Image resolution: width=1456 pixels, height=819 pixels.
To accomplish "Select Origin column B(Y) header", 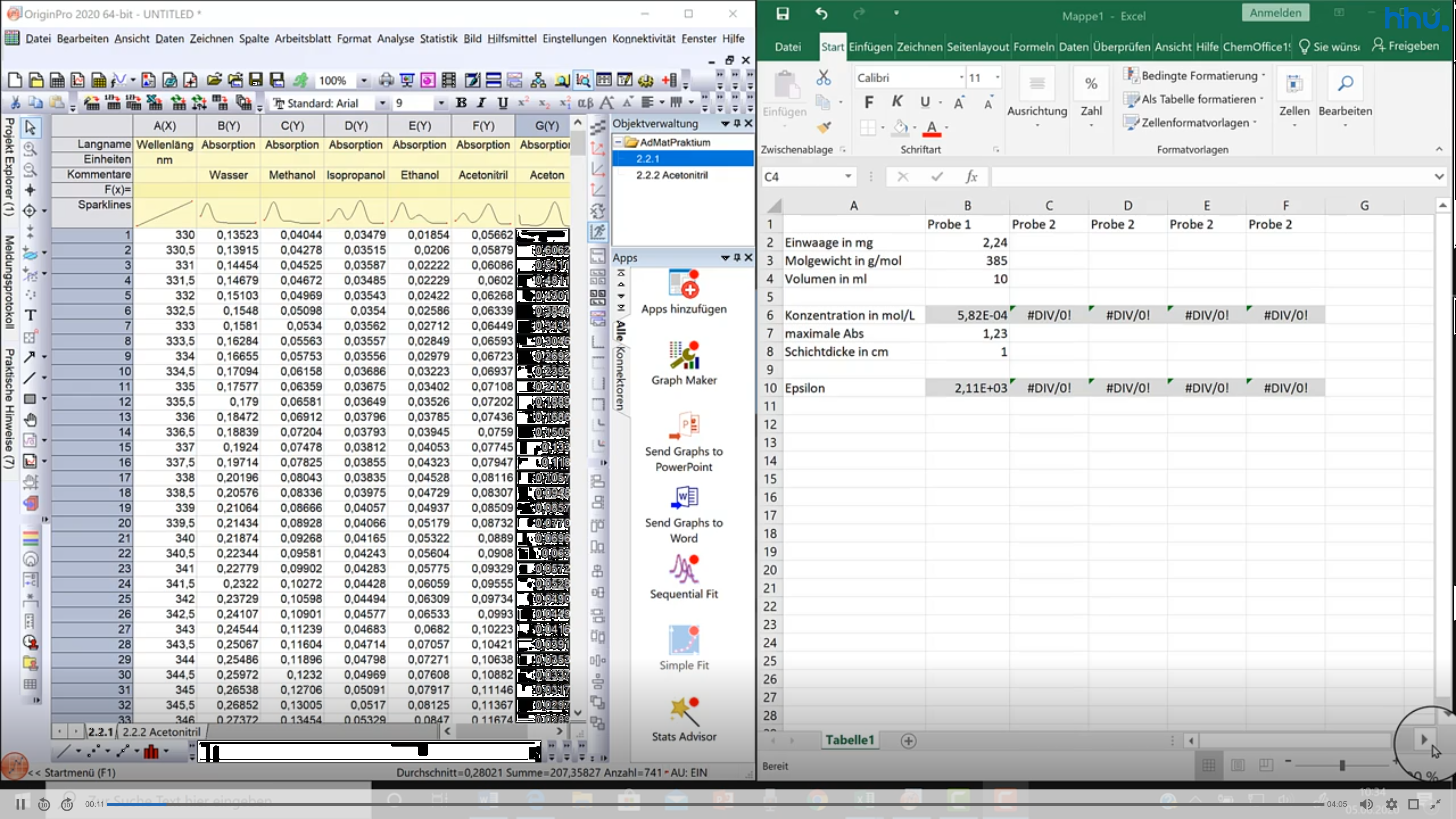I will pyautogui.click(x=229, y=126).
